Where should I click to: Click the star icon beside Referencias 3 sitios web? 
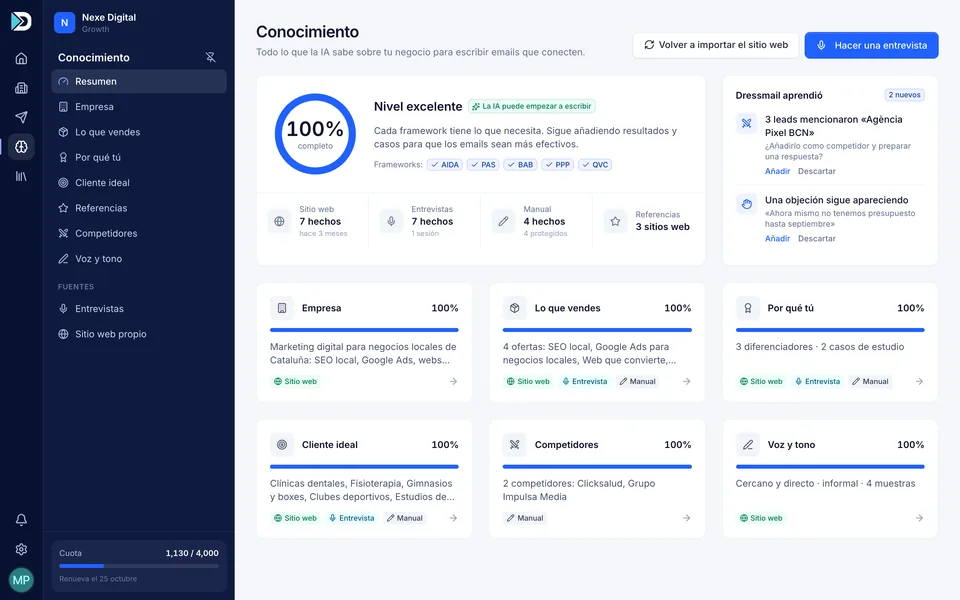(x=615, y=221)
